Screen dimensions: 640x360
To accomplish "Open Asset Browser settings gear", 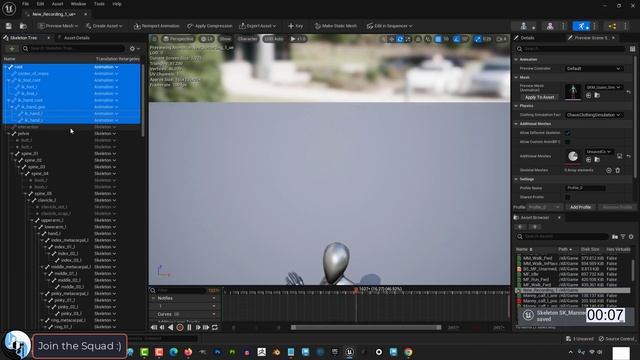I will coord(631,237).
